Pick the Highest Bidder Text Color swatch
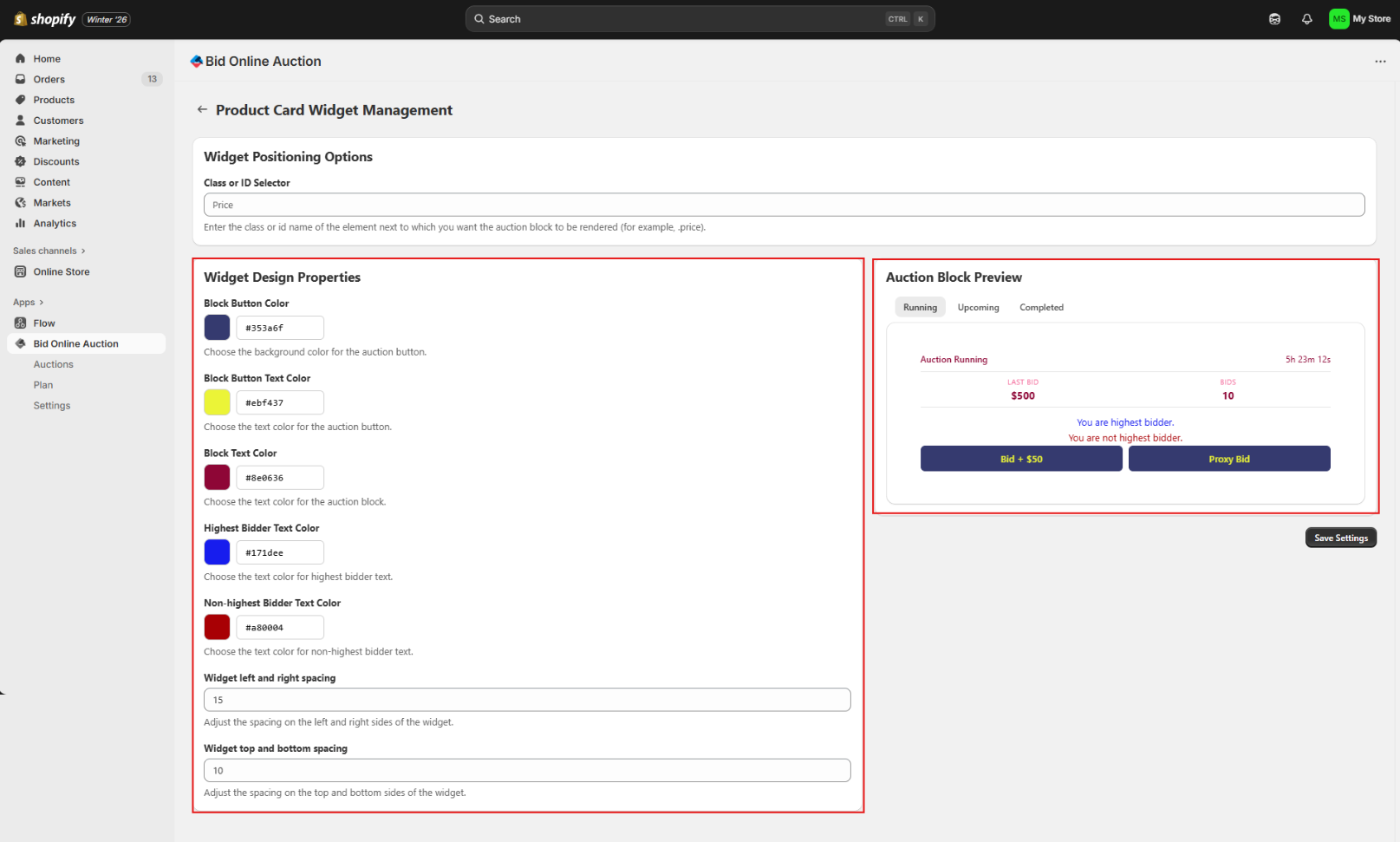 pos(217,552)
